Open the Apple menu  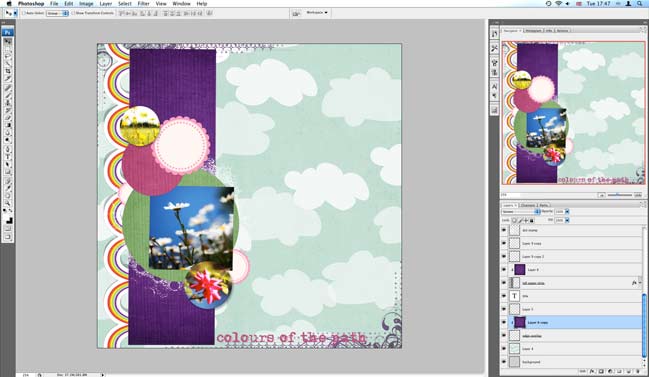click(x=9, y=4)
